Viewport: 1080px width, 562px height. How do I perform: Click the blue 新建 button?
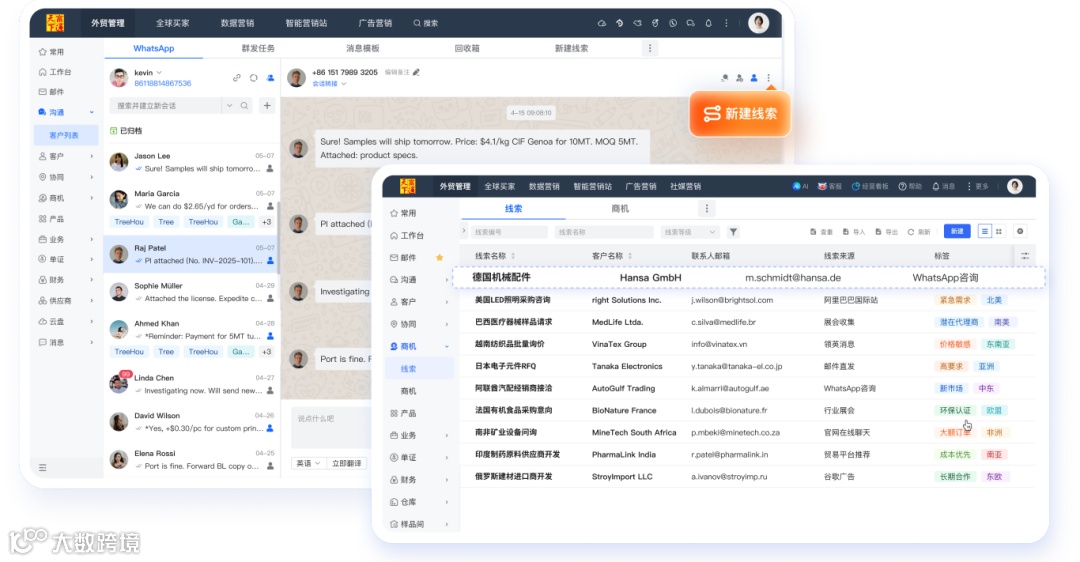[957, 231]
